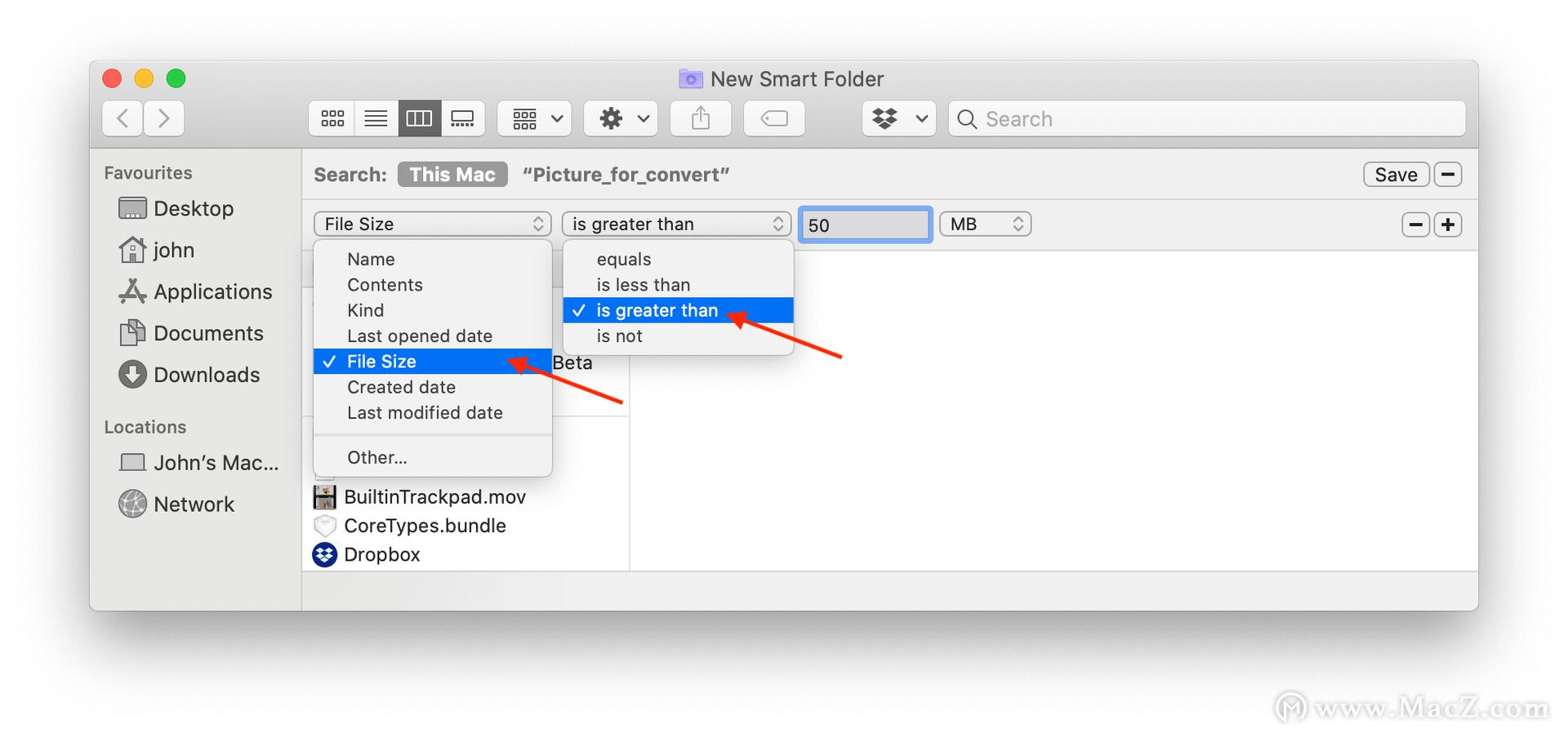Open the Dropbox toolbar menu
This screenshot has width=1568, height=729.
(899, 118)
